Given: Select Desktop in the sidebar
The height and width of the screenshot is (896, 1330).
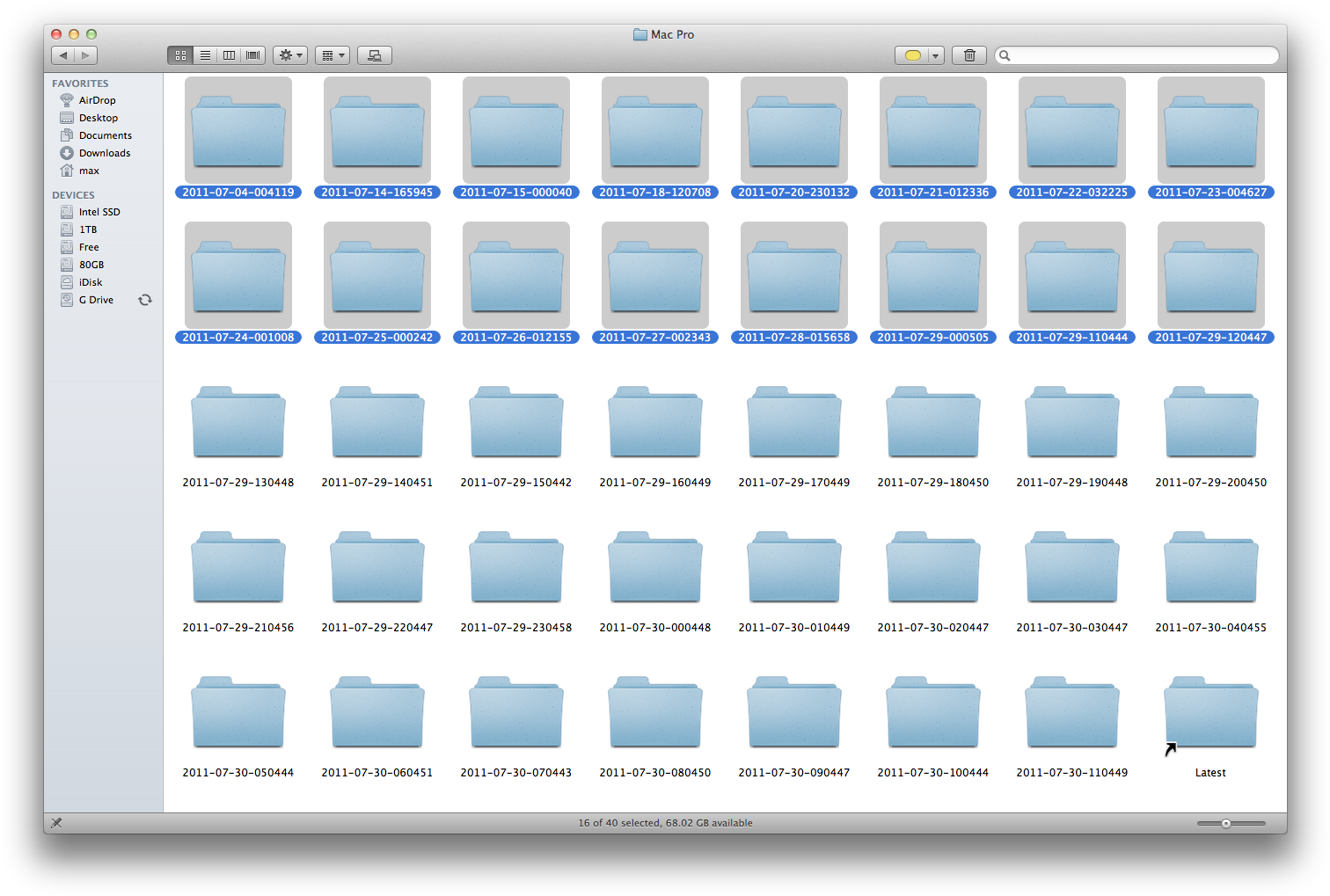Looking at the screenshot, I should coord(98,118).
